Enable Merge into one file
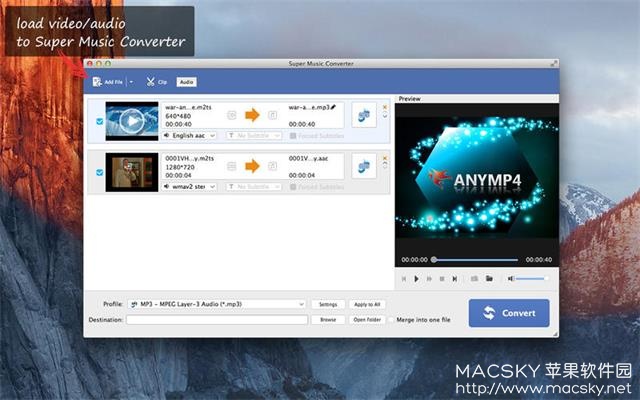 (x=391, y=320)
